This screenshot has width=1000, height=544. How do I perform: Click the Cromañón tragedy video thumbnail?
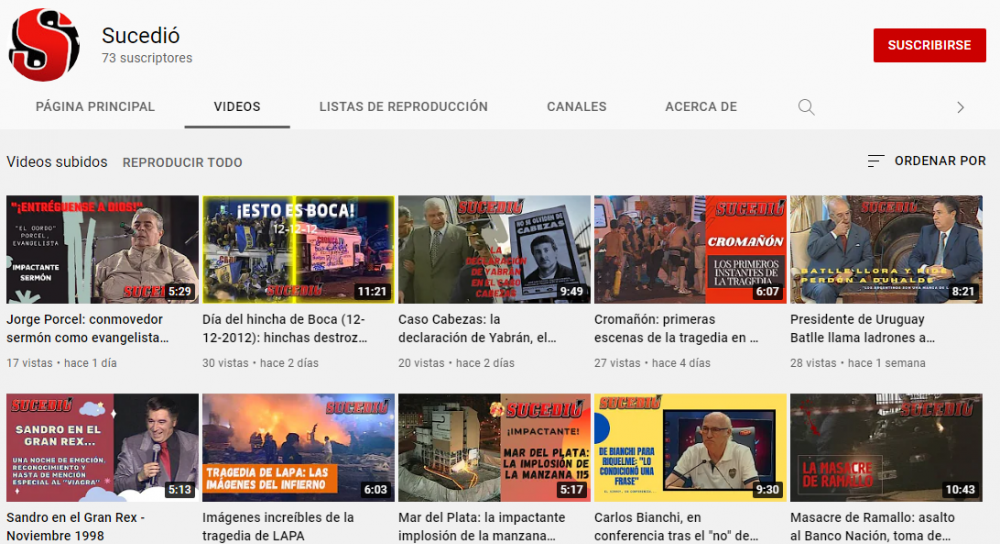click(690, 249)
